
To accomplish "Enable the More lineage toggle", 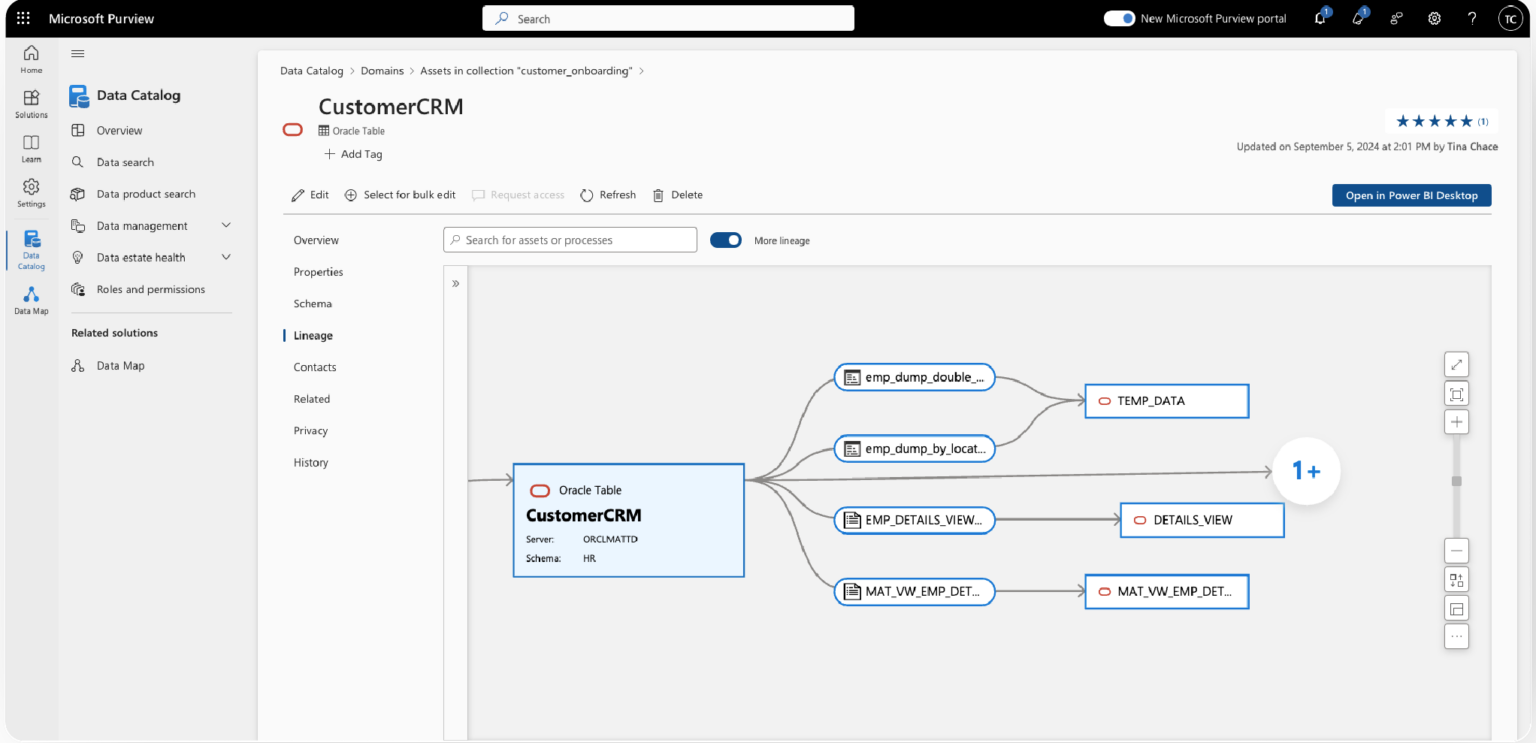I will coord(725,240).
